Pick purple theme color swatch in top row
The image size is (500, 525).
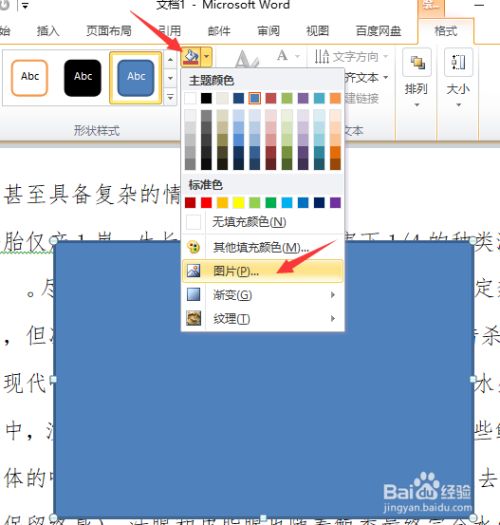[x=303, y=98]
